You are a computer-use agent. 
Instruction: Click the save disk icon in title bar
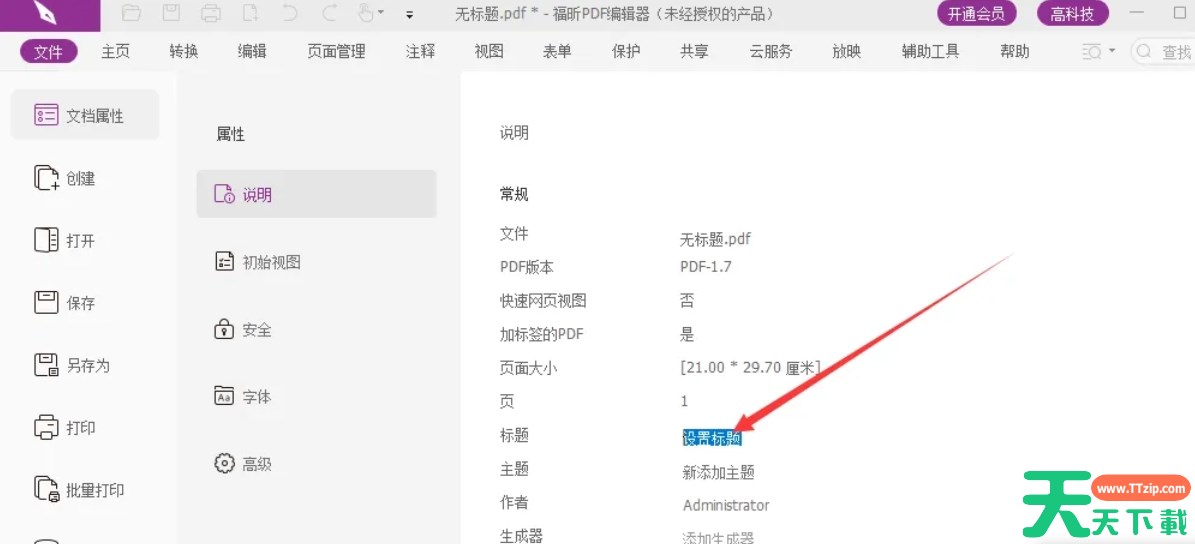pyautogui.click(x=171, y=13)
